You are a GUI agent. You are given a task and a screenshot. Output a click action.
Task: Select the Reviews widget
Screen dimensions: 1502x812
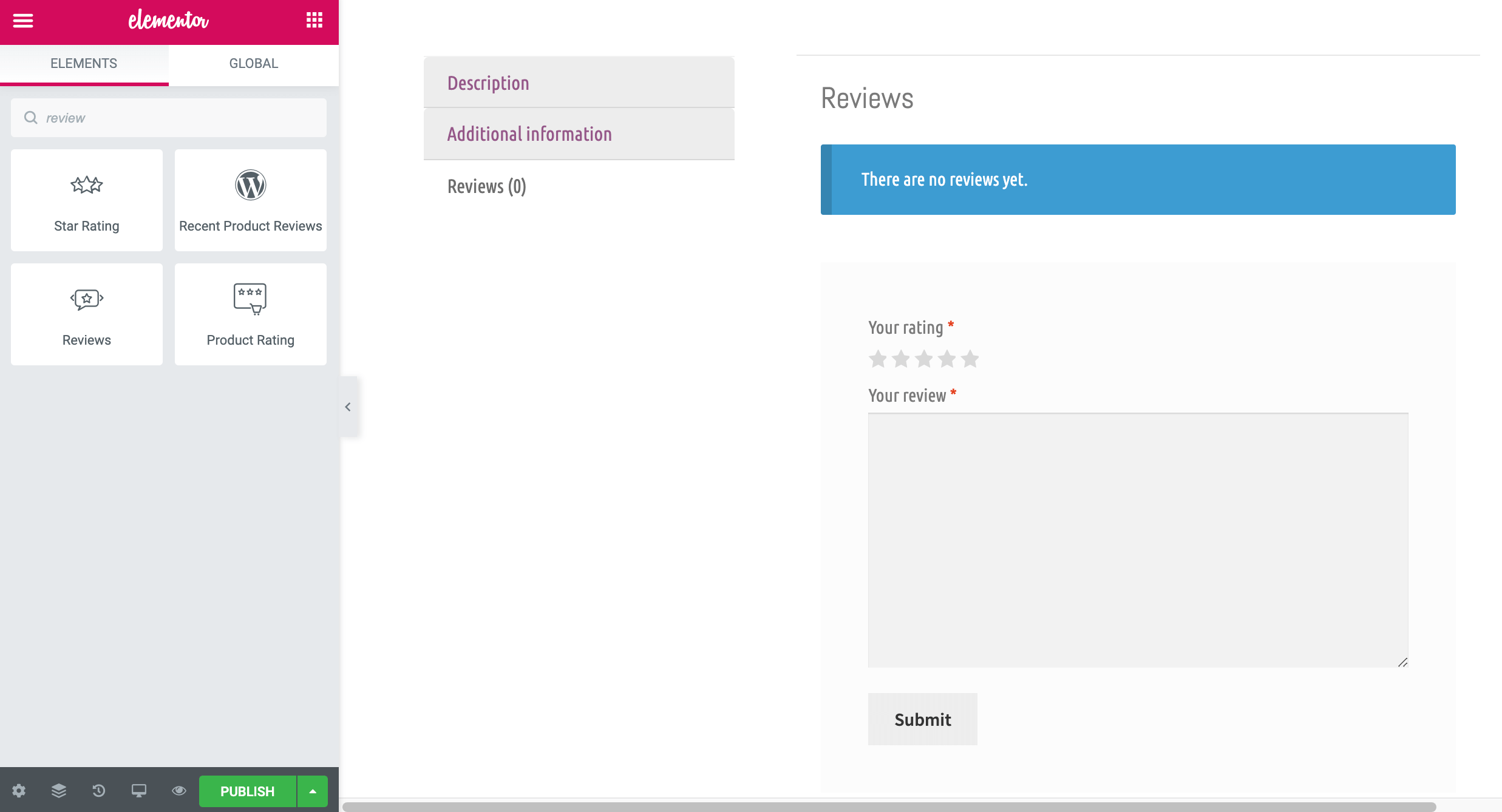tap(86, 314)
